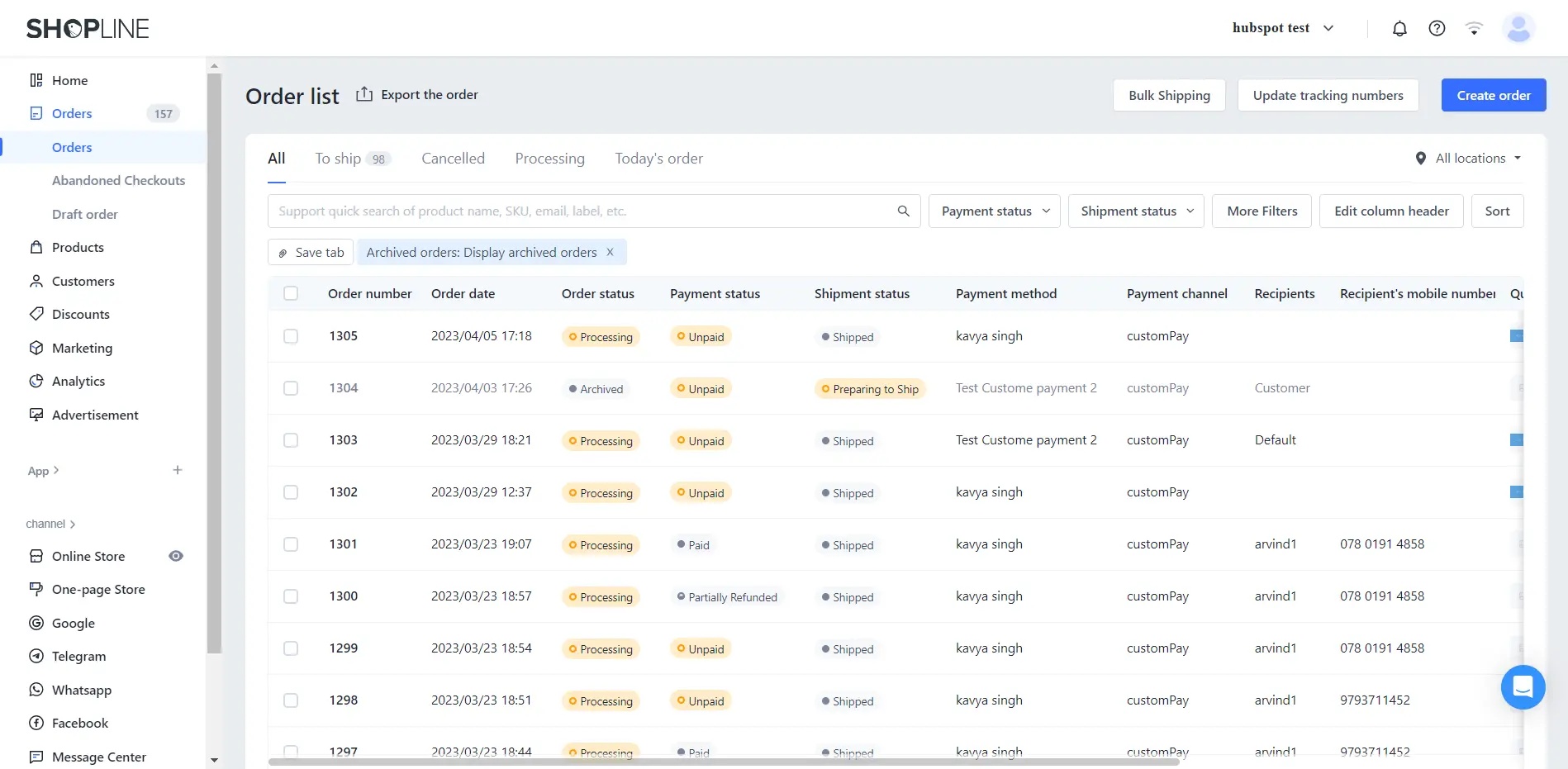Click the quick search input field
This screenshot has height=769, width=1568.
[x=578, y=211]
